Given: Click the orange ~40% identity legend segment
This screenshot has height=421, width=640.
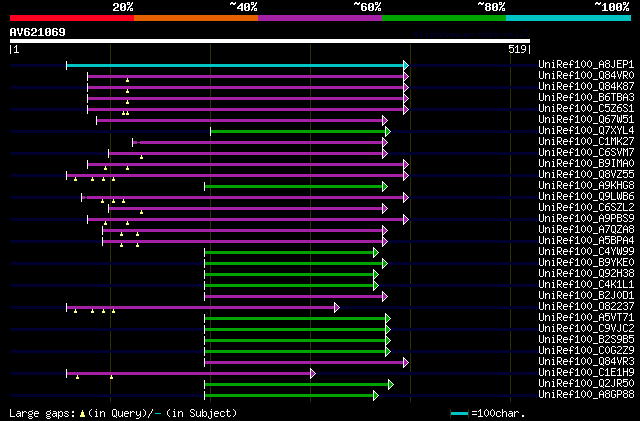Looking at the screenshot, I should [x=196, y=18].
